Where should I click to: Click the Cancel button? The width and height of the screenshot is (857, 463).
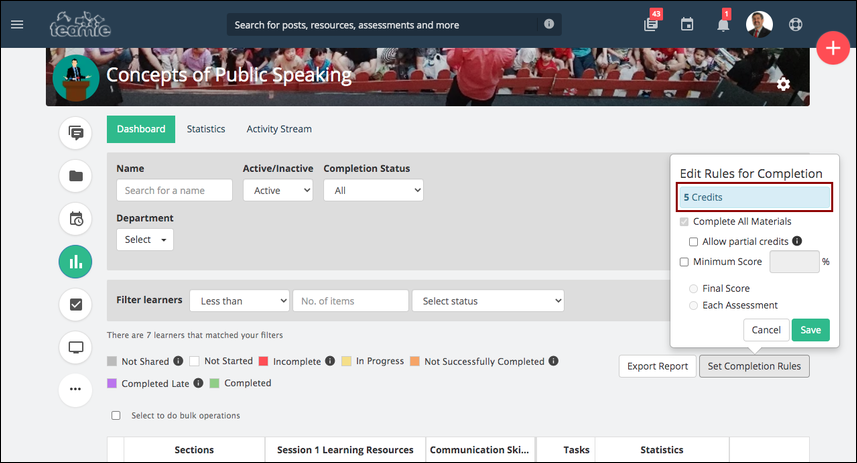pyautogui.click(x=766, y=330)
